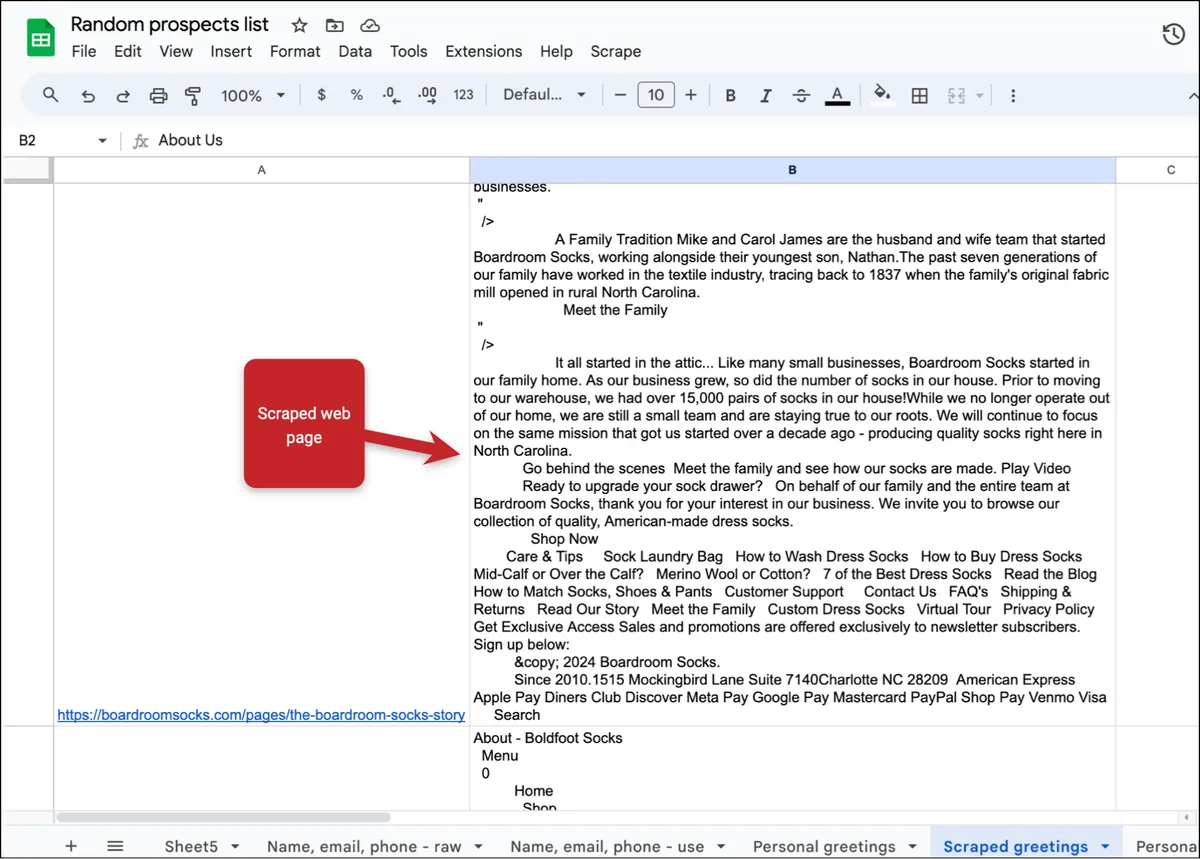Format as currency with dollar icon
1200x859 pixels.
coord(321,95)
